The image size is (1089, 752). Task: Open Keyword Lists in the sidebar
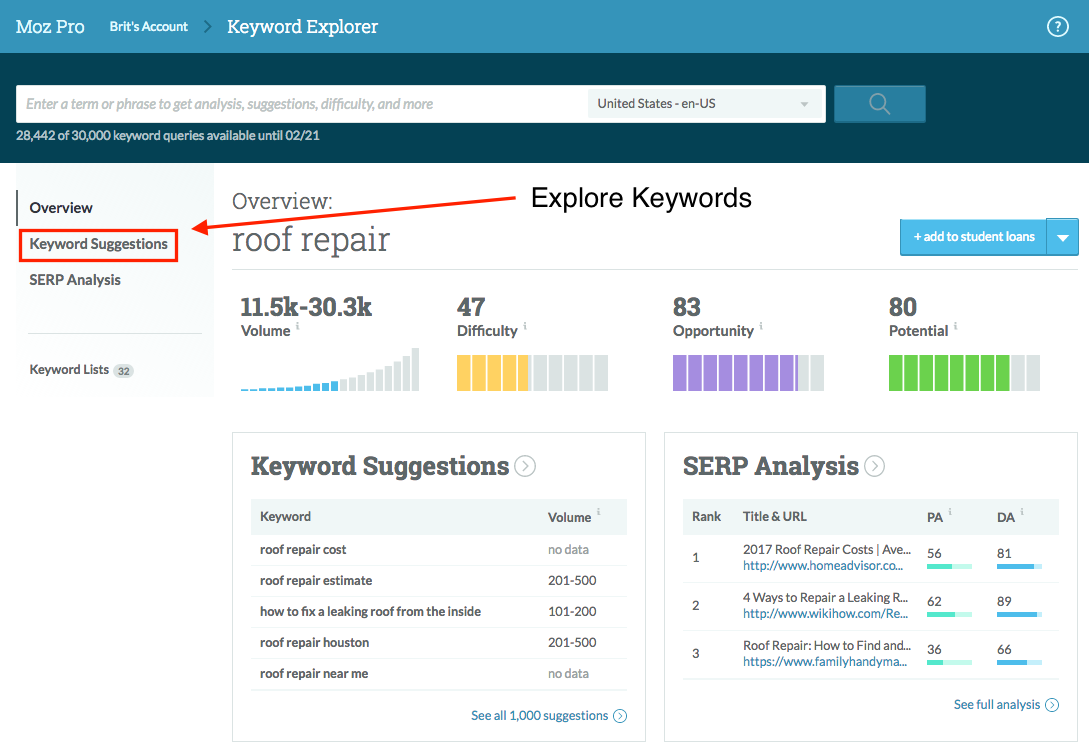pos(70,370)
